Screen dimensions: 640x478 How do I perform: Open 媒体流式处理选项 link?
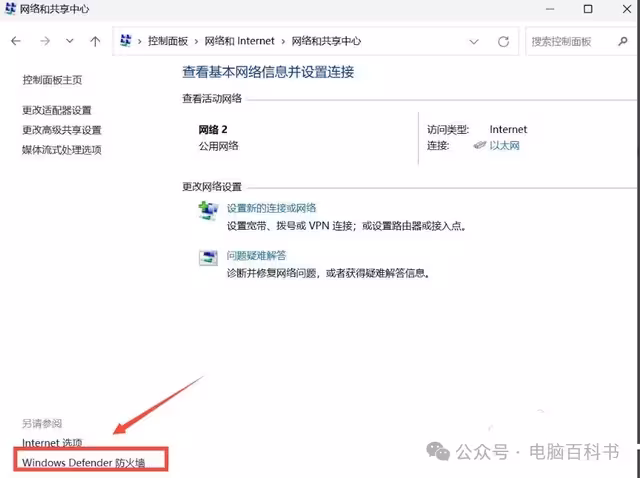(62, 150)
